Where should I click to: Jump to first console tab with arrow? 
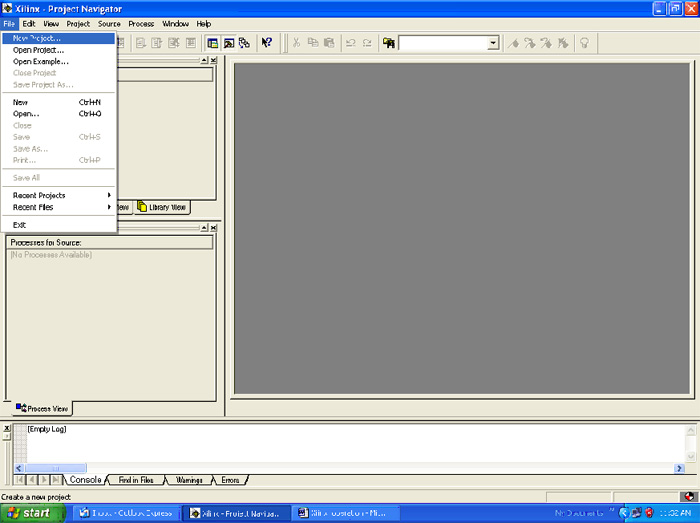click(x=19, y=480)
